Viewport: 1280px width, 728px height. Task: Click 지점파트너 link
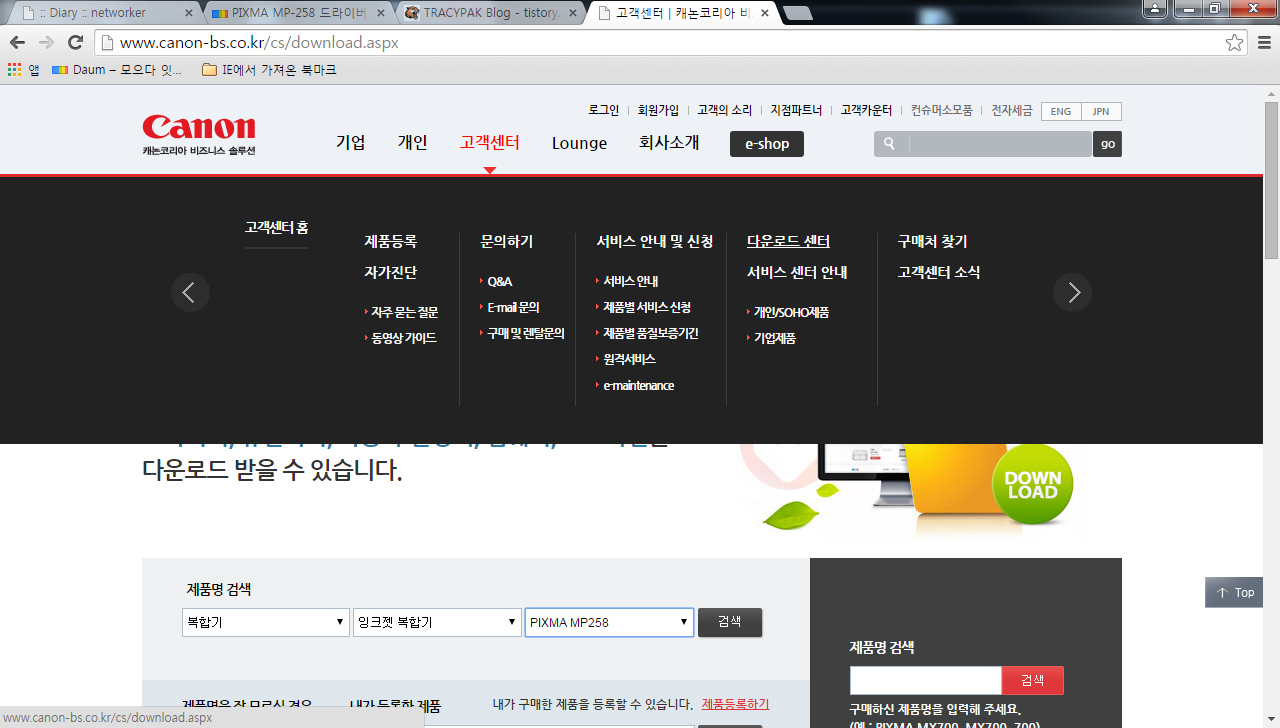(x=796, y=110)
